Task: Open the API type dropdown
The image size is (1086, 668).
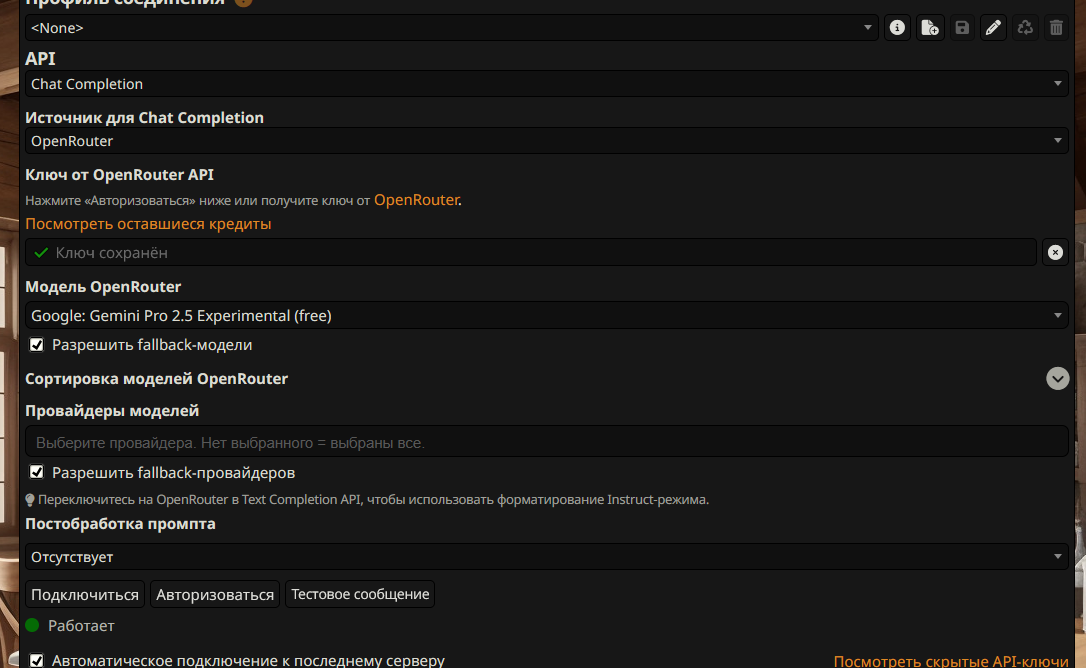Action: click(x=546, y=84)
